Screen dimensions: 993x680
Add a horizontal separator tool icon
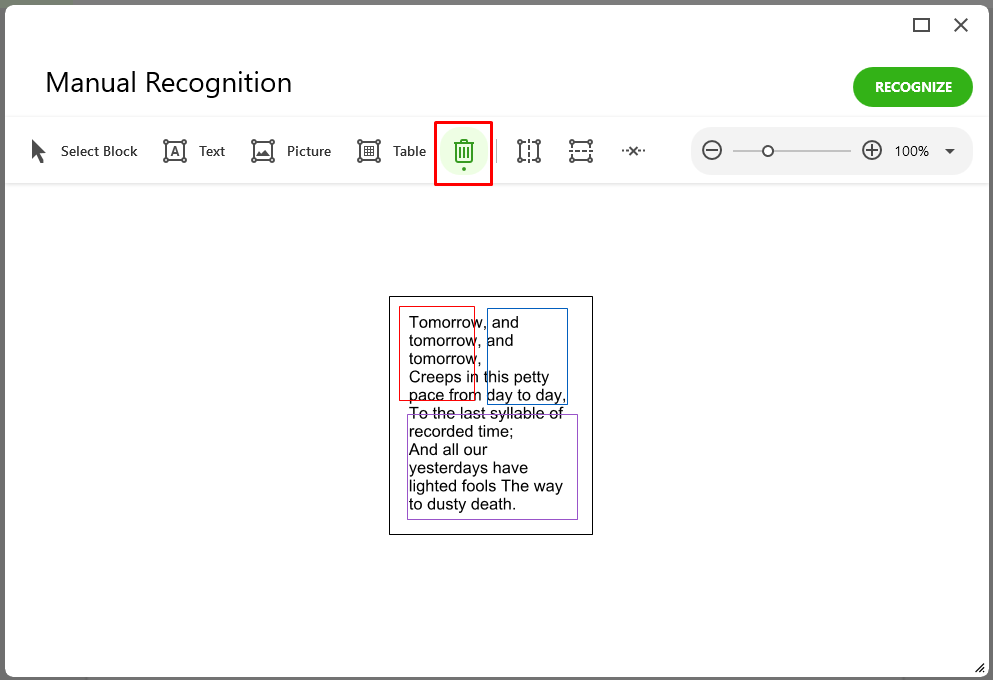pos(581,151)
